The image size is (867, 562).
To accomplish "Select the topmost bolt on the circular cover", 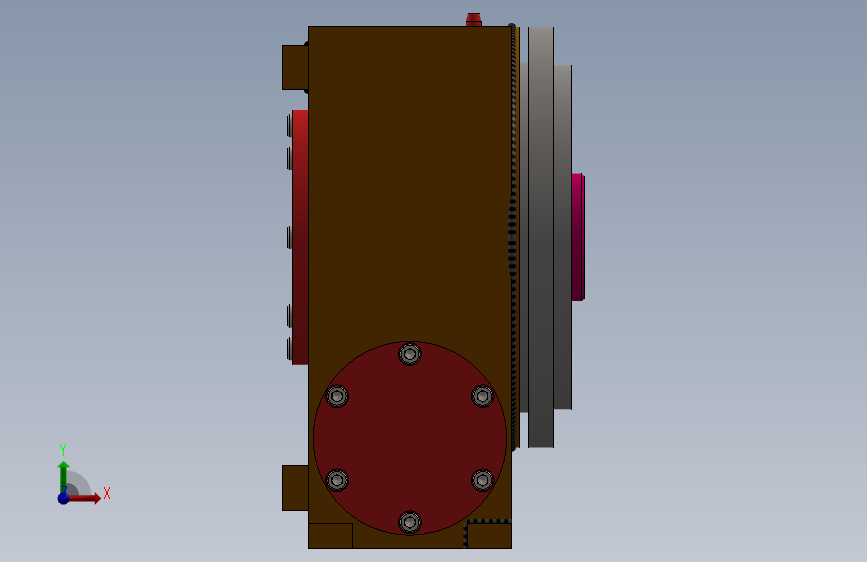I will coord(410,354).
